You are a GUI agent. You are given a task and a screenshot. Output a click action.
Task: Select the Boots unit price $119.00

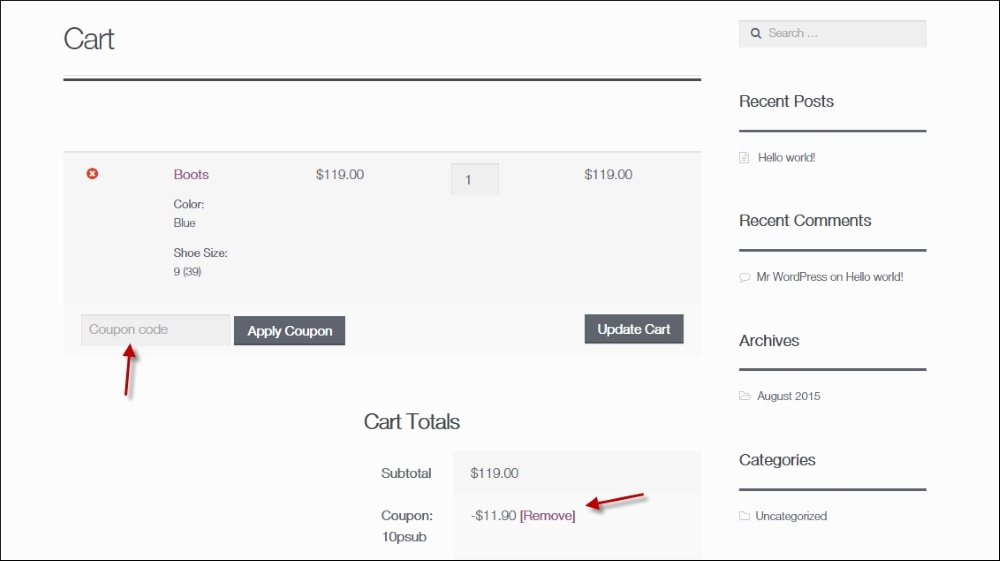[339, 174]
